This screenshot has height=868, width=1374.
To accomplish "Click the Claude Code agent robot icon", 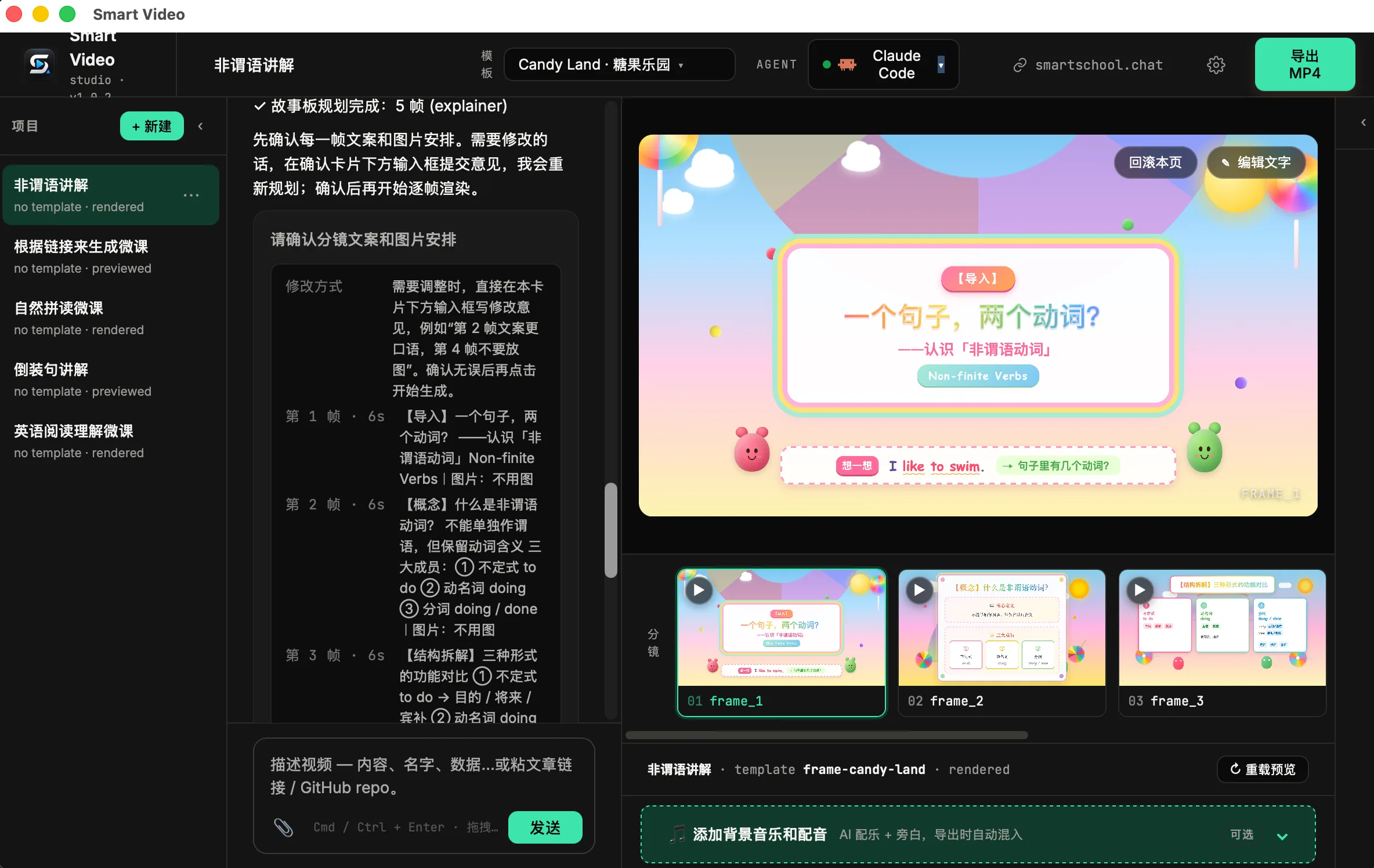I will (x=847, y=64).
